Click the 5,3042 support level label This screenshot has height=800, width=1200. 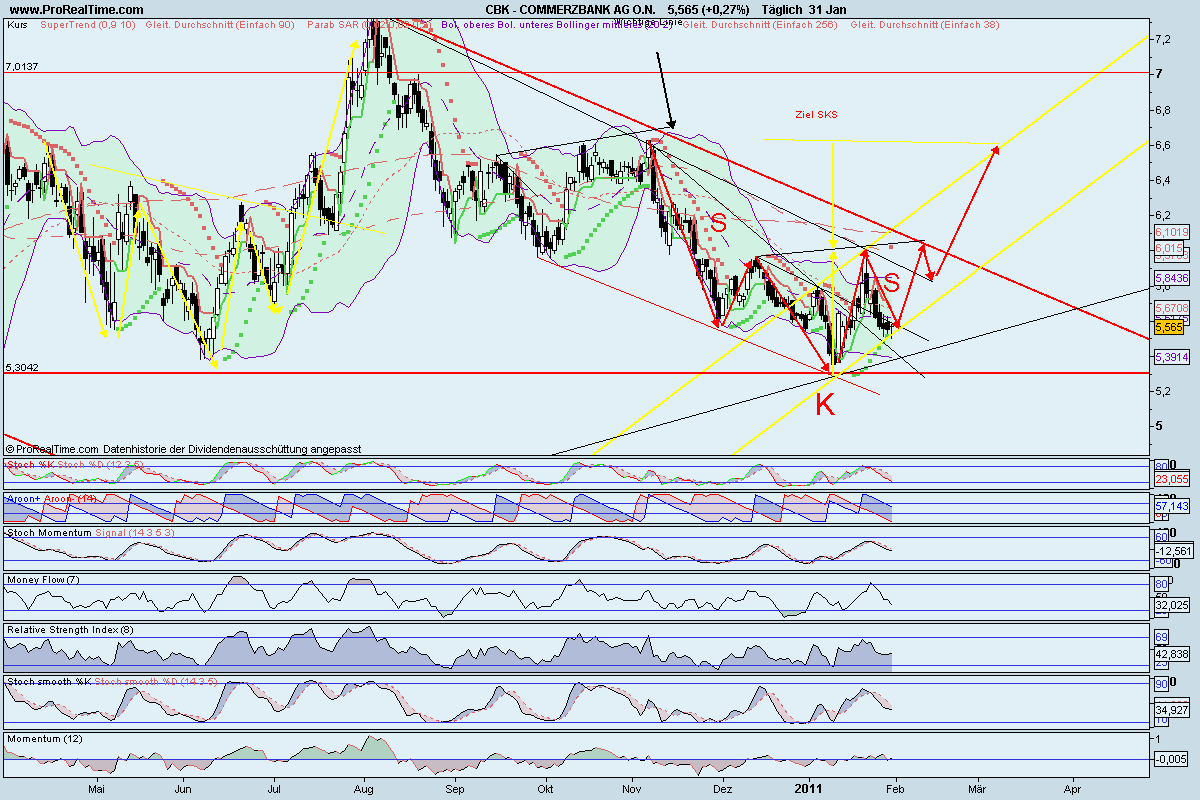[x=22, y=367]
